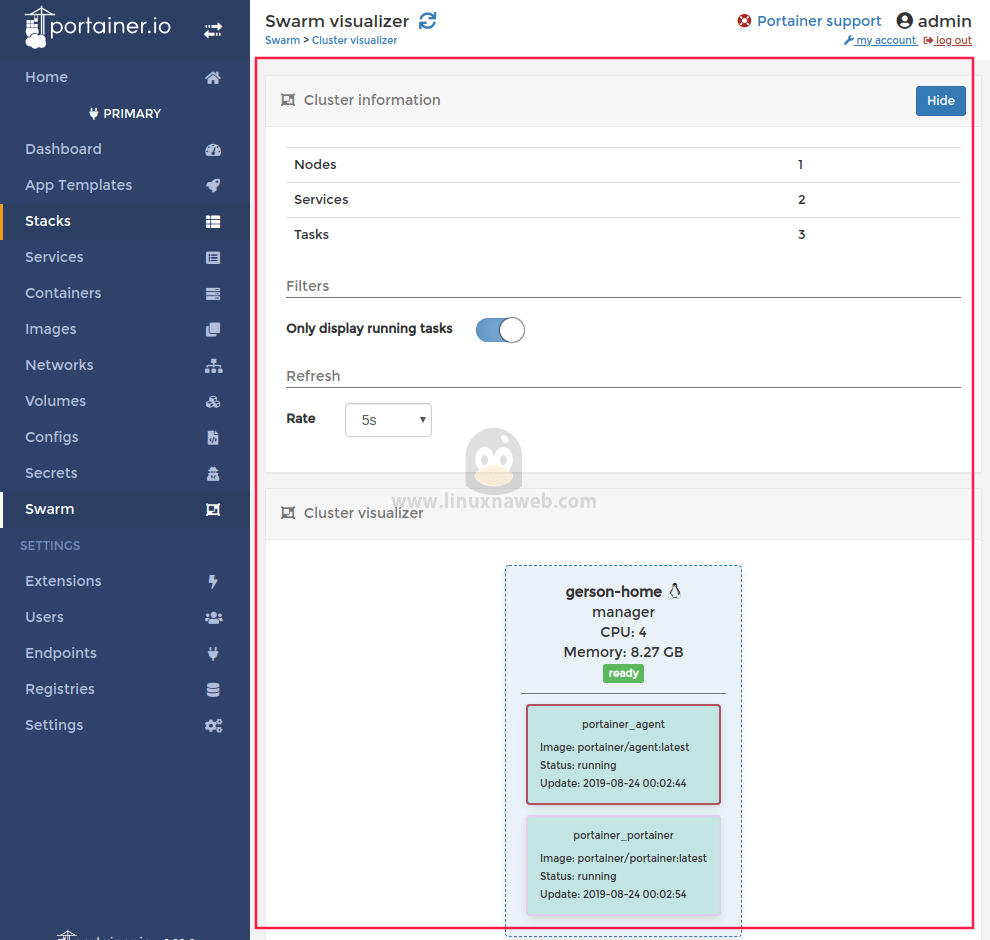990x940 pixels.
Task: Click the Tasks row value 3
Action: [801, 235]
